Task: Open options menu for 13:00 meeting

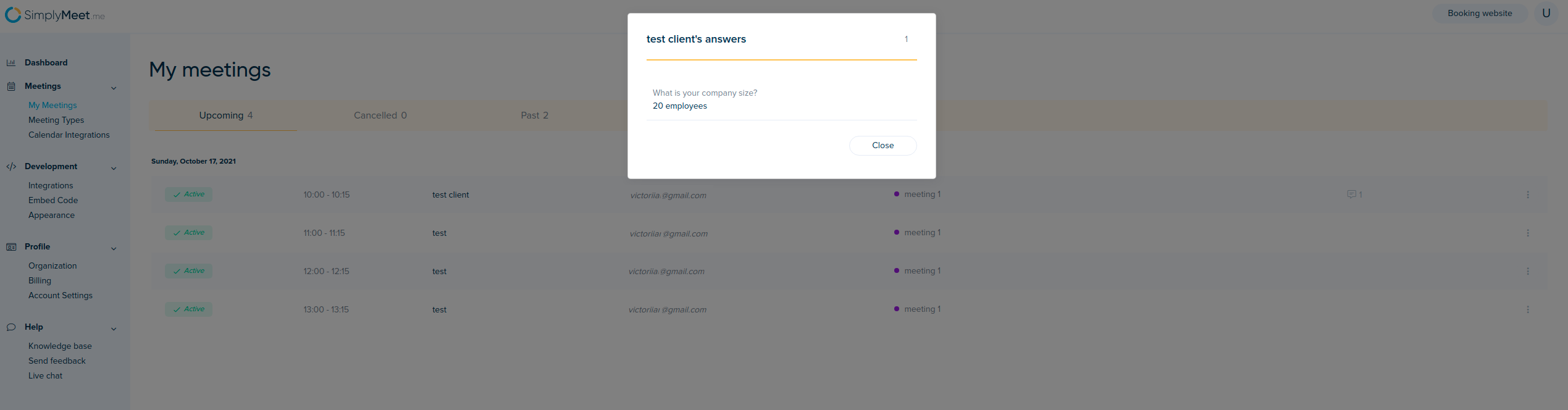Action: [x=1527, y=310]
